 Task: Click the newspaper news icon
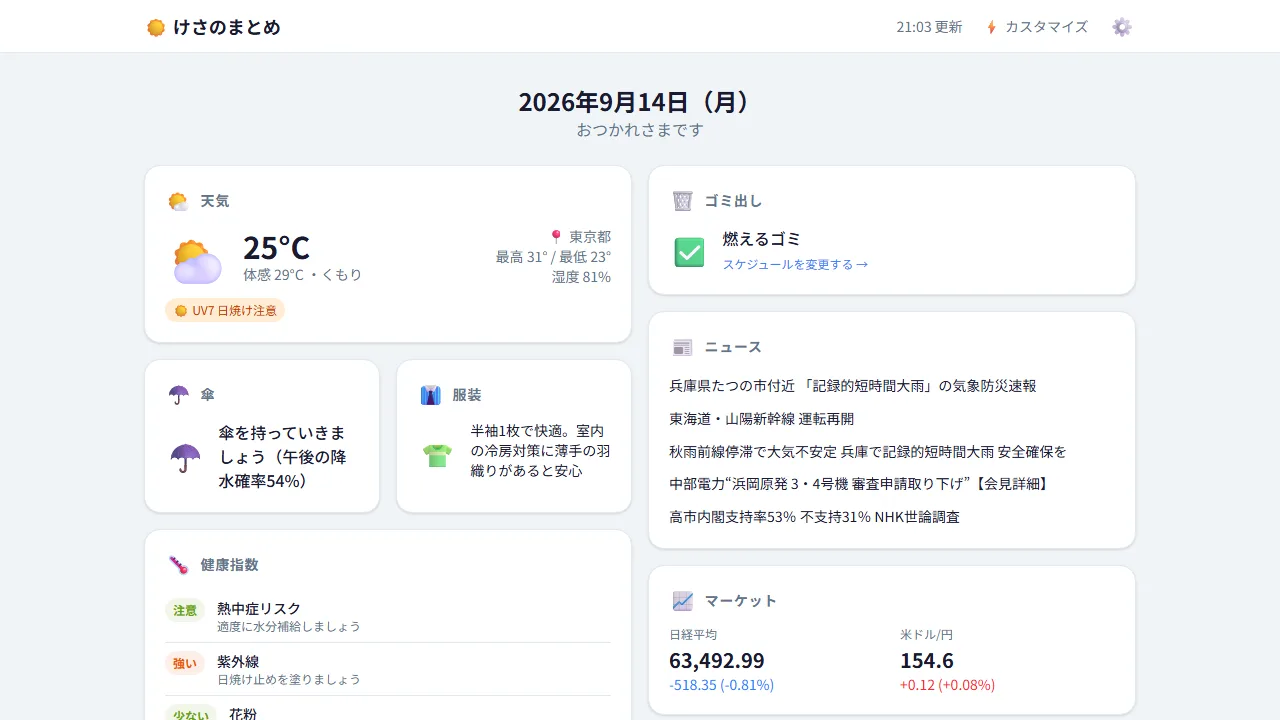point(683,347)
